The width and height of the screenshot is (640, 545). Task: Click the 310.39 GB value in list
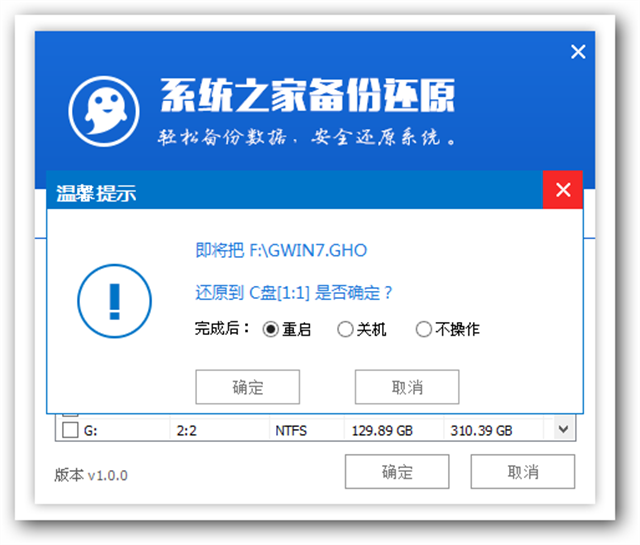point(481,431)
